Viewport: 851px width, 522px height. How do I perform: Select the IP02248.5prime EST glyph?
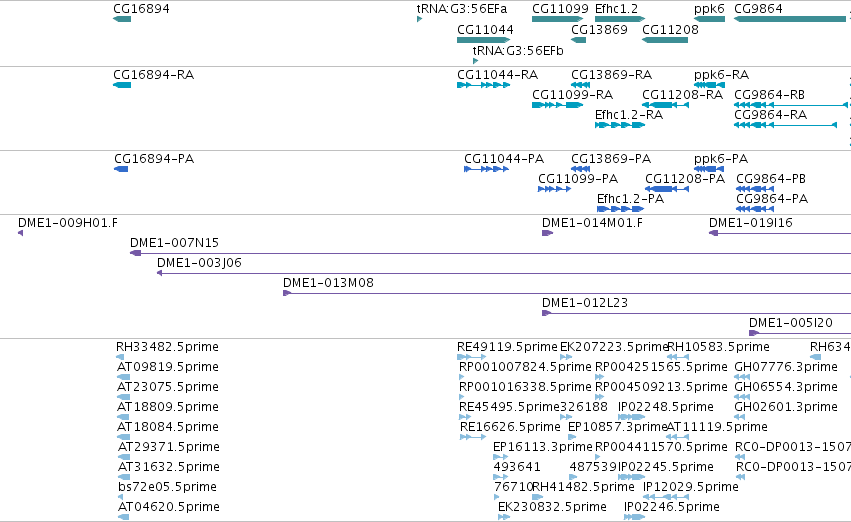click(x=632, y=417)
